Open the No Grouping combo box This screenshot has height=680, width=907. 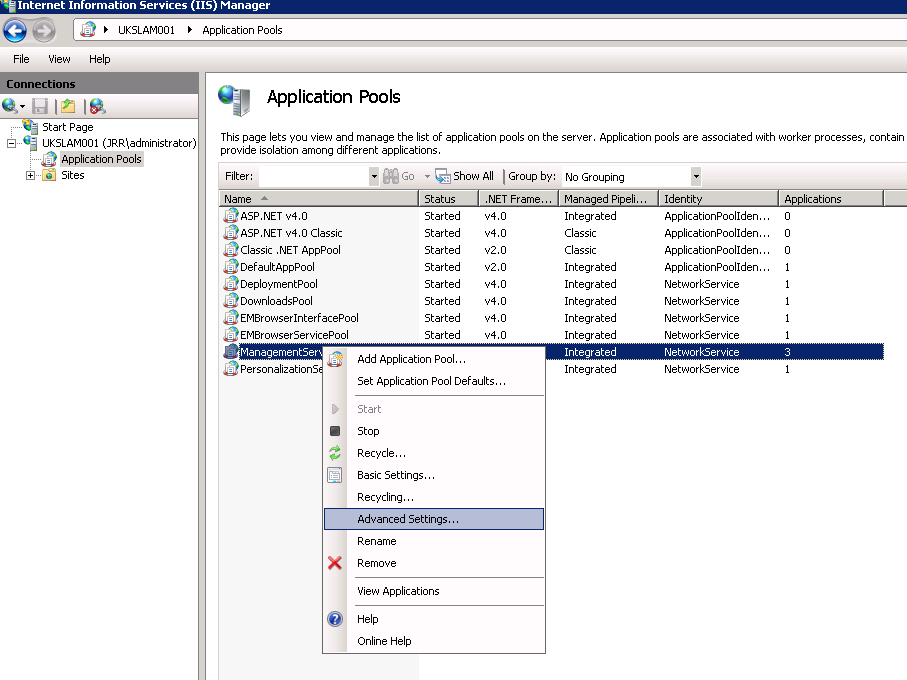(x=631, y=176)
